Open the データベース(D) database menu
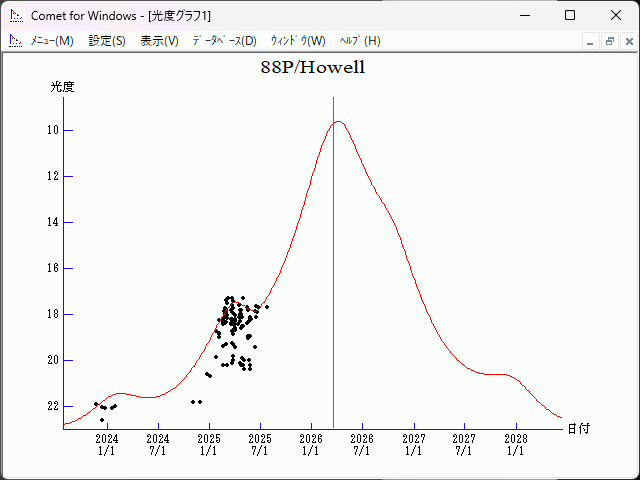640x480 pixels. pyautogui.click(x=224, y=41)
